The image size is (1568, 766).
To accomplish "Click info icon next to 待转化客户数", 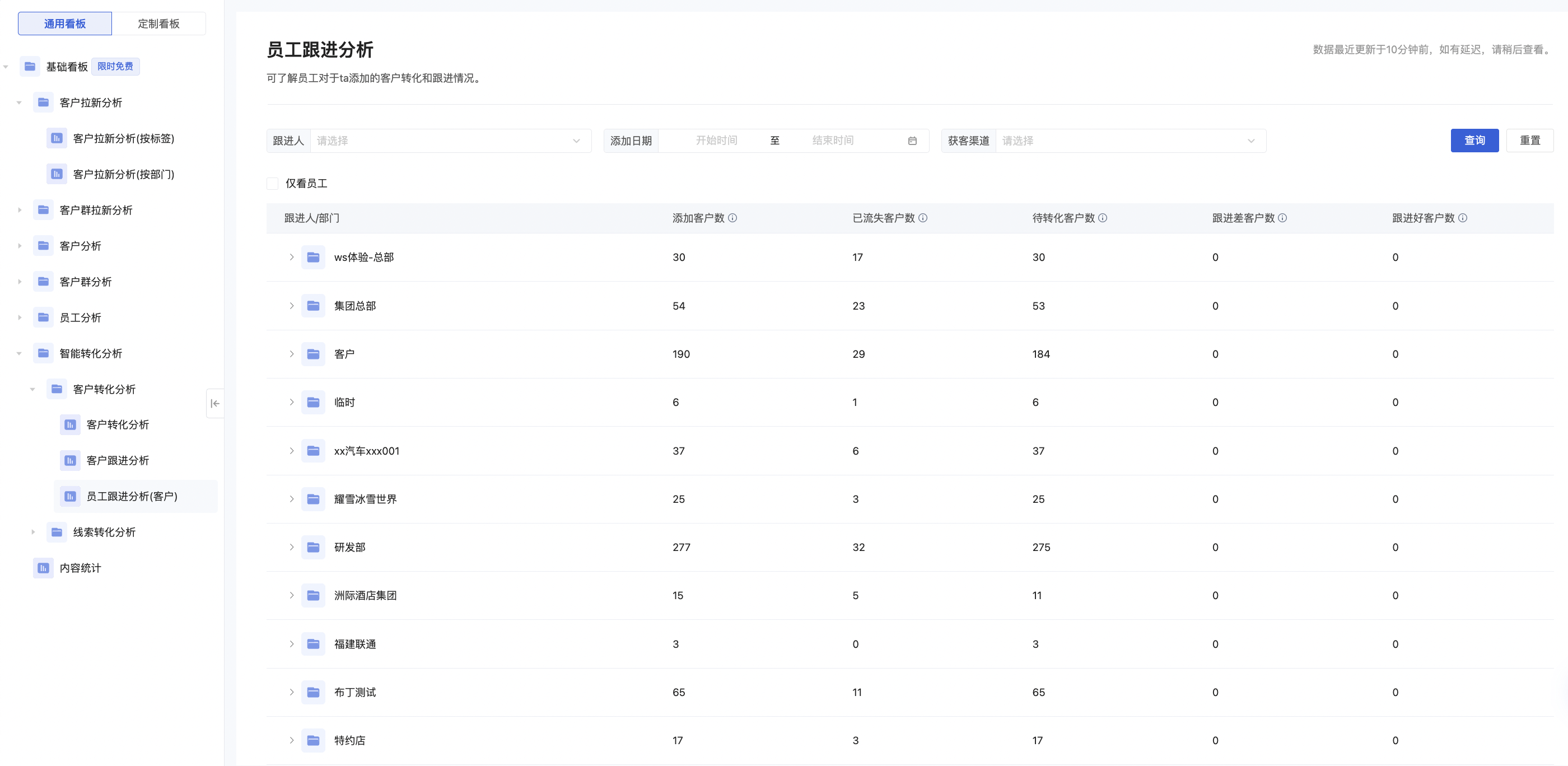I will (1102, 218).
